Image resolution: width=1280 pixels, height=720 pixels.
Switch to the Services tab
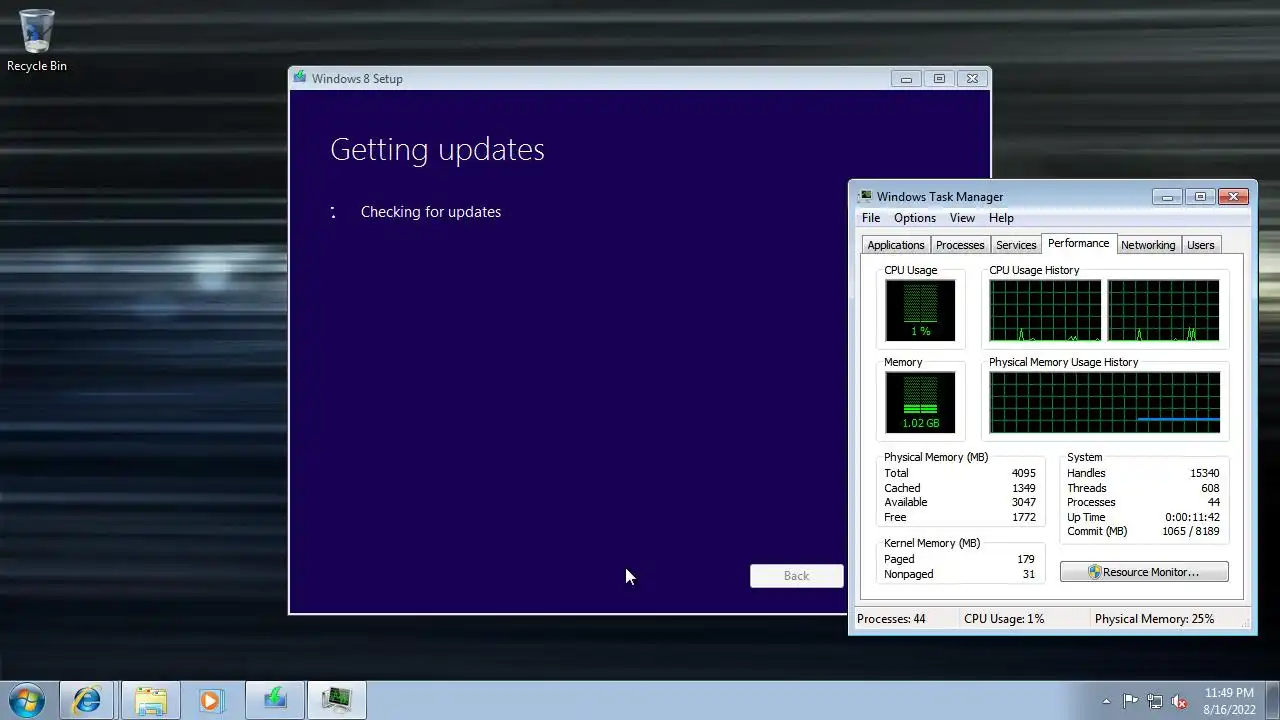pyautogui.click(x=1016, y=245)
